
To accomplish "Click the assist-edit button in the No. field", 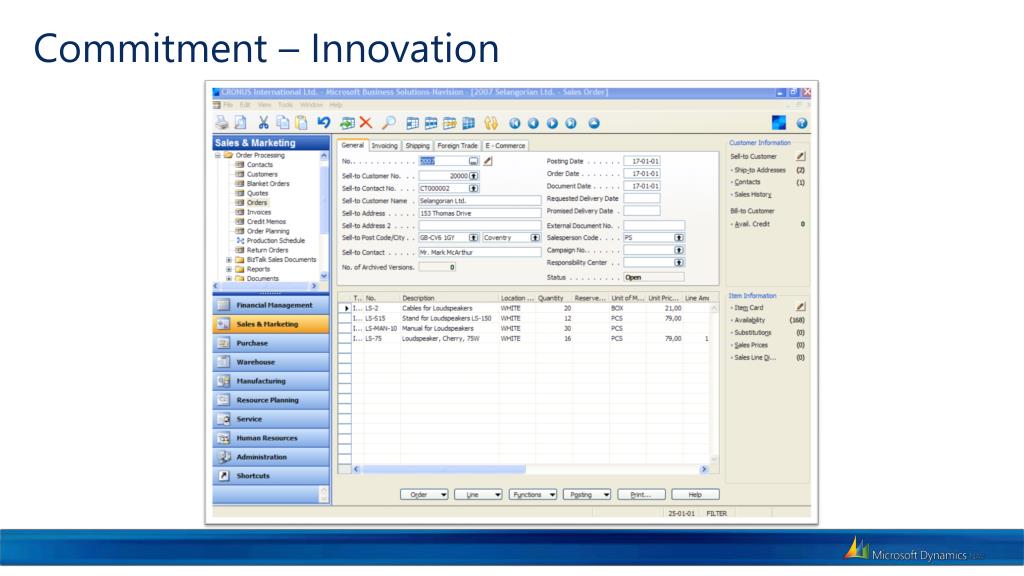I will (473, 161).
